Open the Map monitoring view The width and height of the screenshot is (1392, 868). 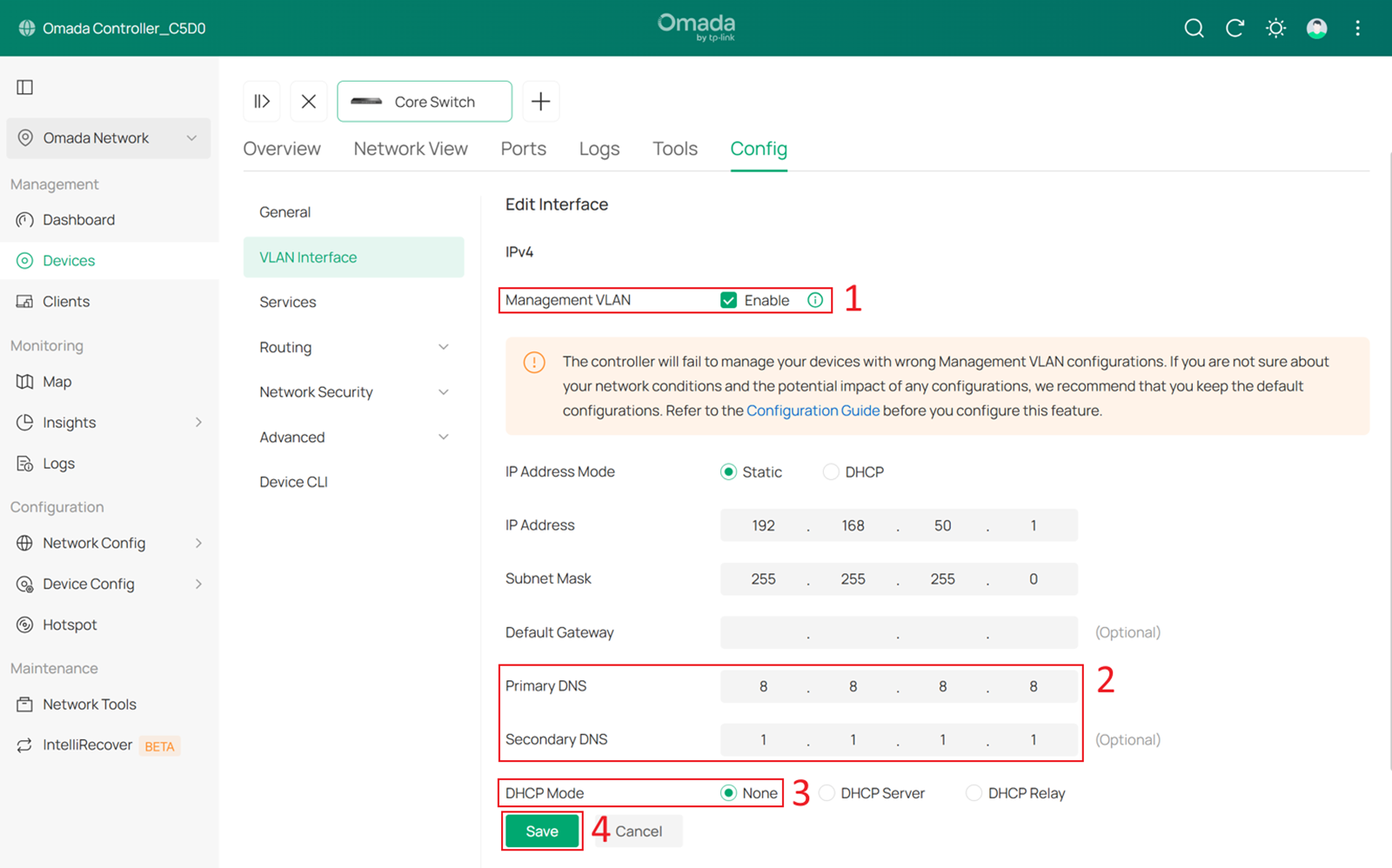click(57, 381)
